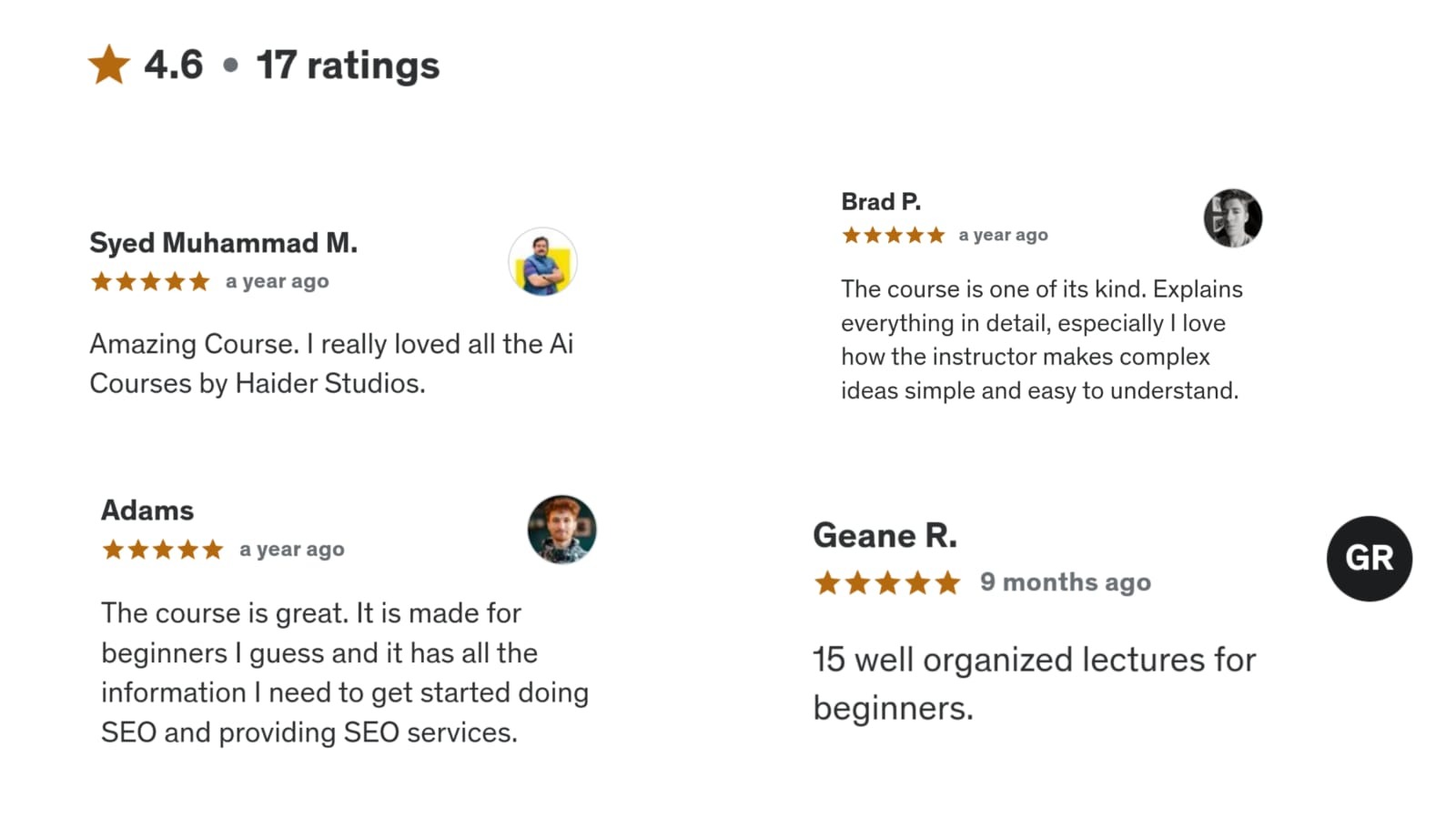Click the 9 months ago timestamp

(x=1065, y=582)
